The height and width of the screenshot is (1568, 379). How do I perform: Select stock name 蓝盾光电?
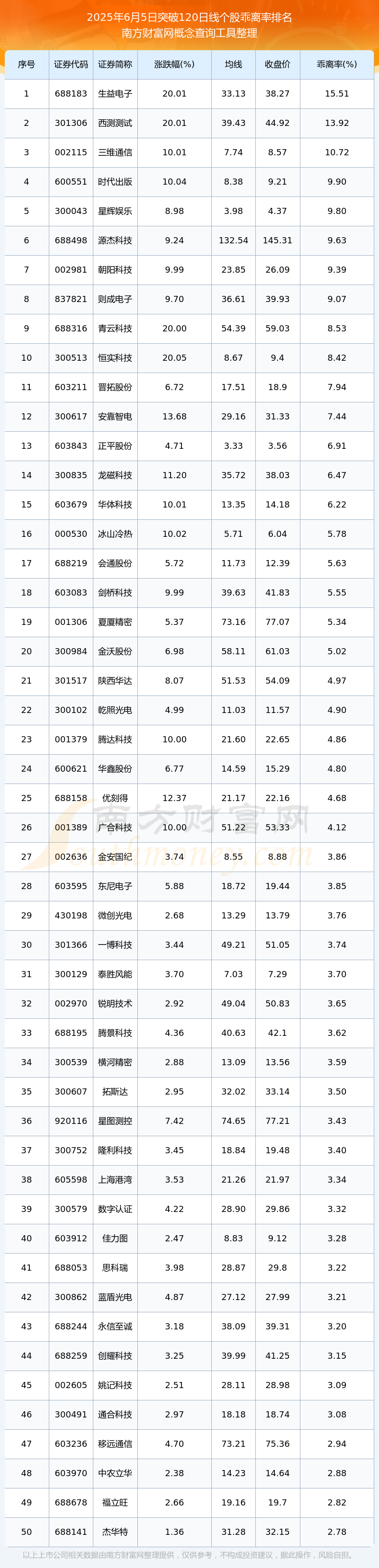[x=115, y=1297]
